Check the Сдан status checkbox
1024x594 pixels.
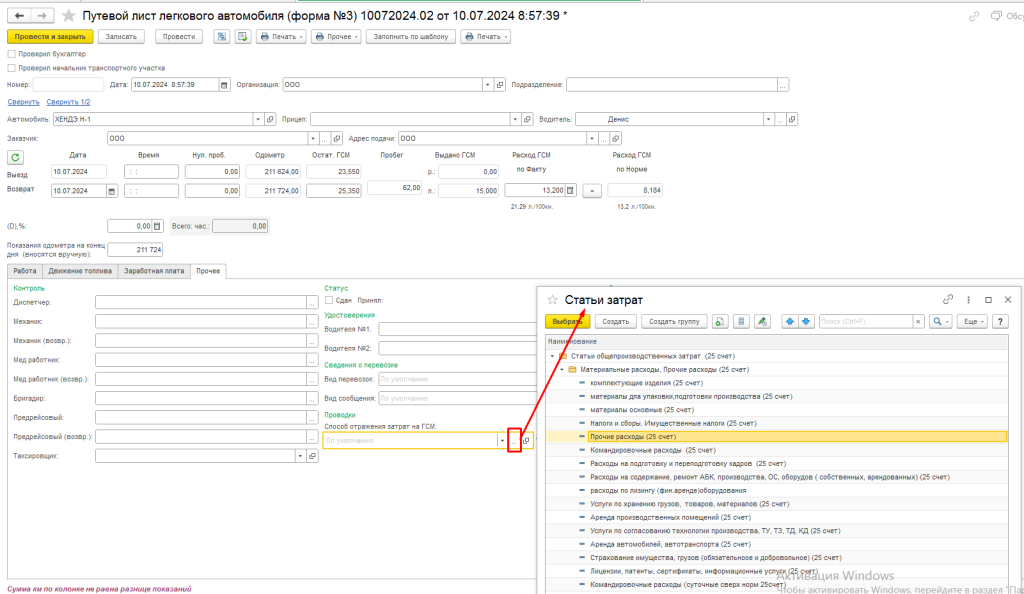coord(328,300)
